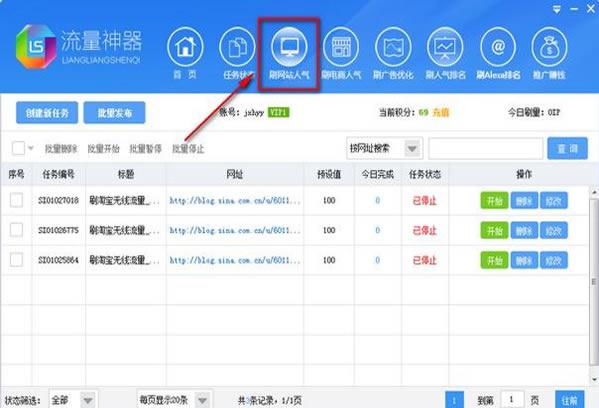Modify task SI01026775 with 修改 button
This screenshot has width=599, height=408.
[554, 230]
